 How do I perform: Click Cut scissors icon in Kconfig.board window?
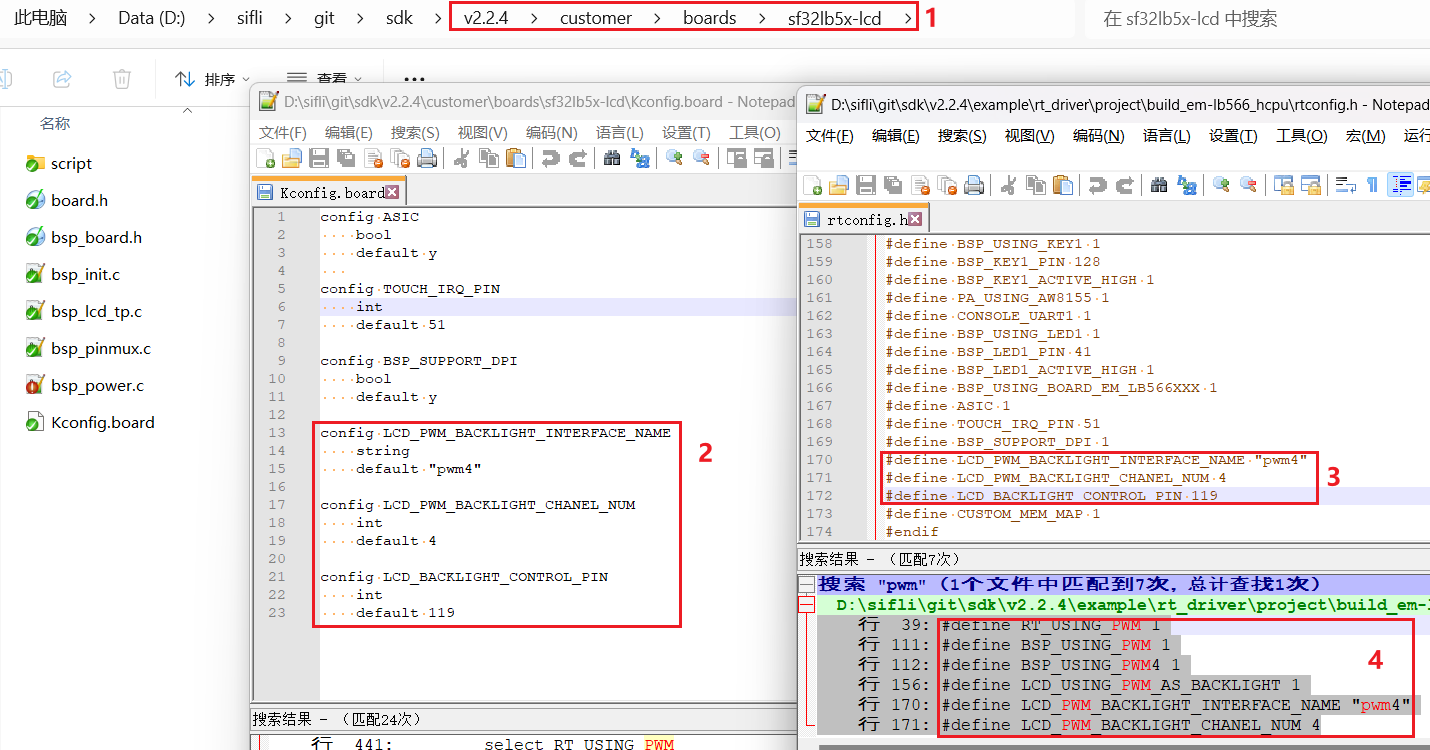(x=462, y=158)
